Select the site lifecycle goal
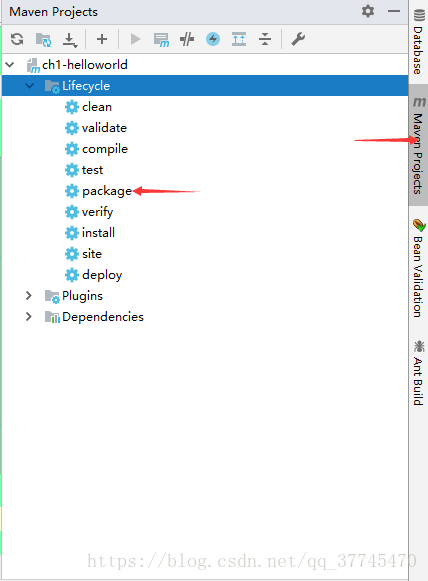 click(92, 254)
